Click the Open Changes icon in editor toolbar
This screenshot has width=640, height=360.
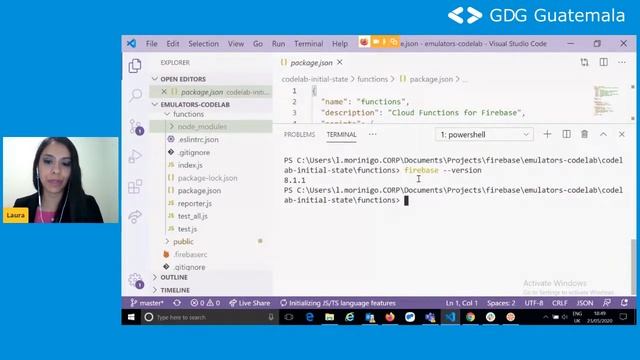coord(584,62)
